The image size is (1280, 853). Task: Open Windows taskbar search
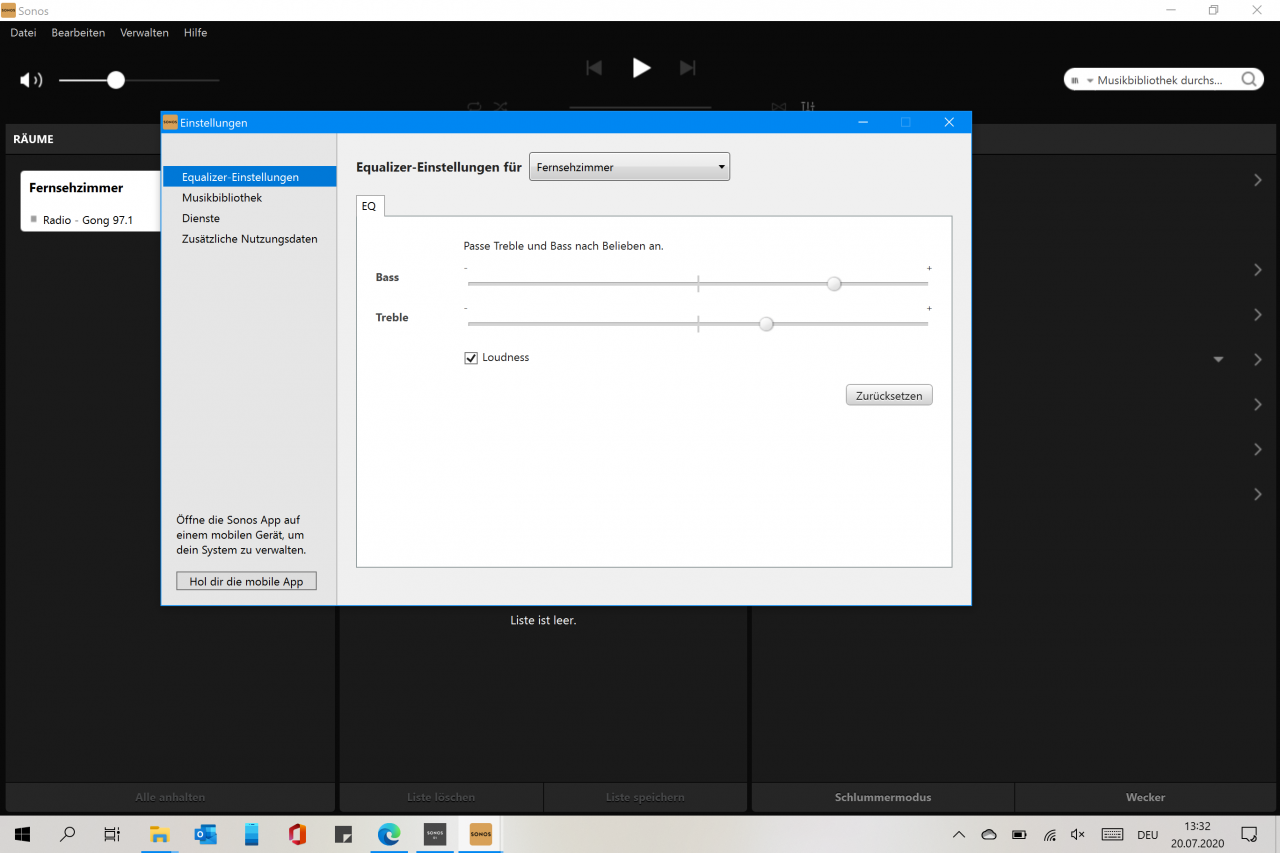click(68, 834)
